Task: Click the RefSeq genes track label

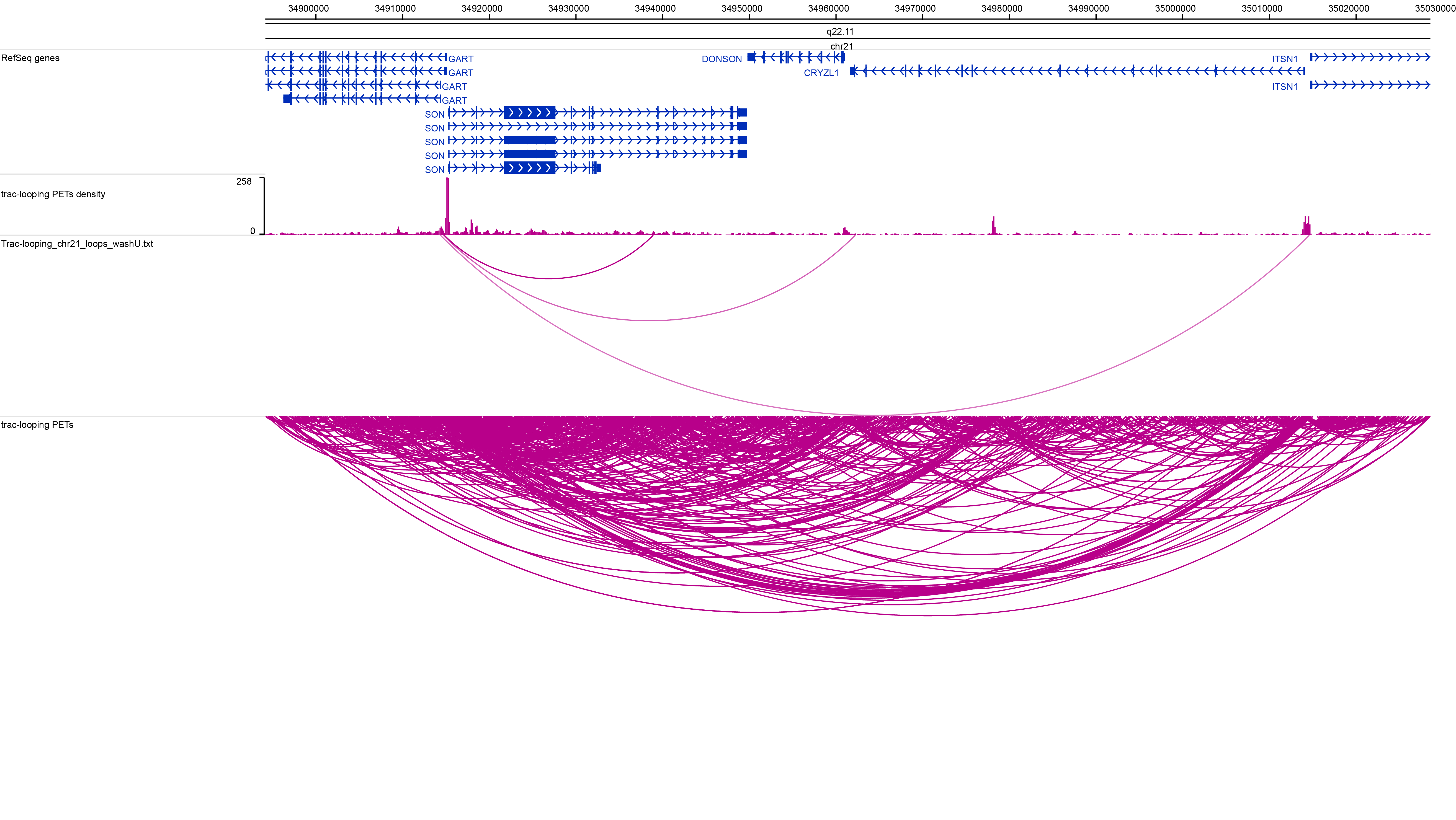Action: (x=30, y=58)
